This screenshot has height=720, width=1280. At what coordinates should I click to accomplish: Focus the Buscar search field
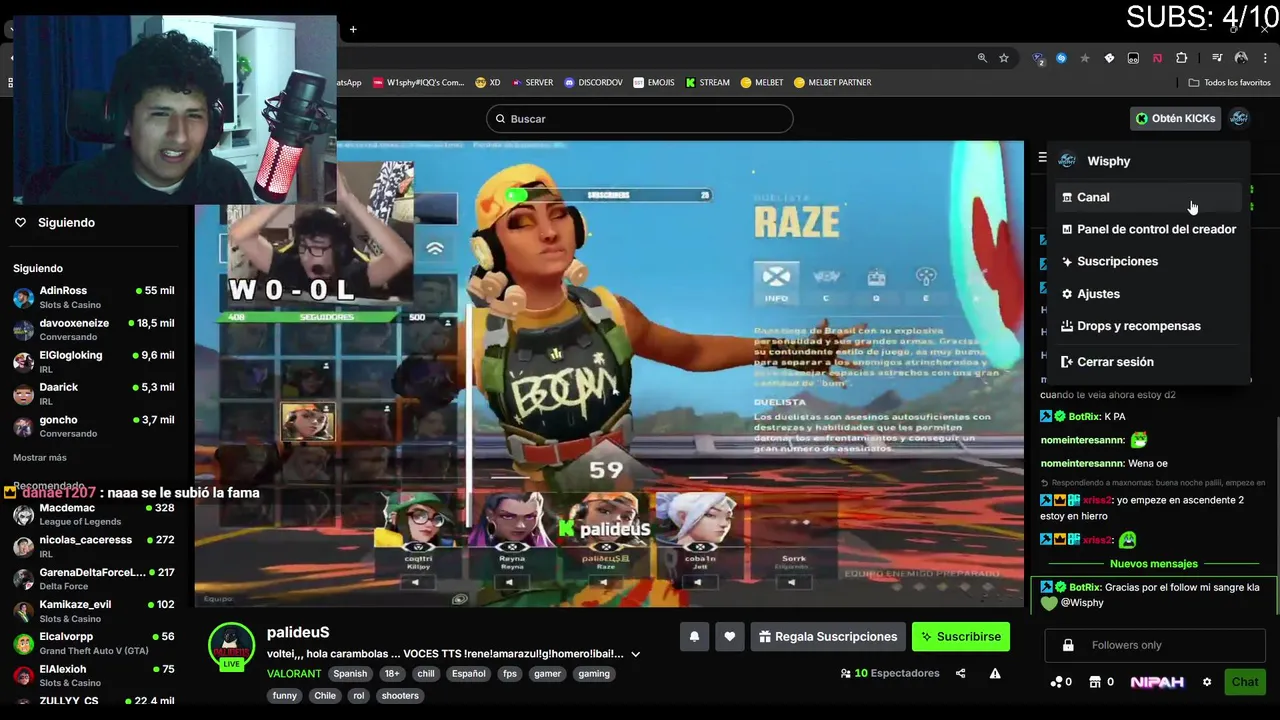640,119
